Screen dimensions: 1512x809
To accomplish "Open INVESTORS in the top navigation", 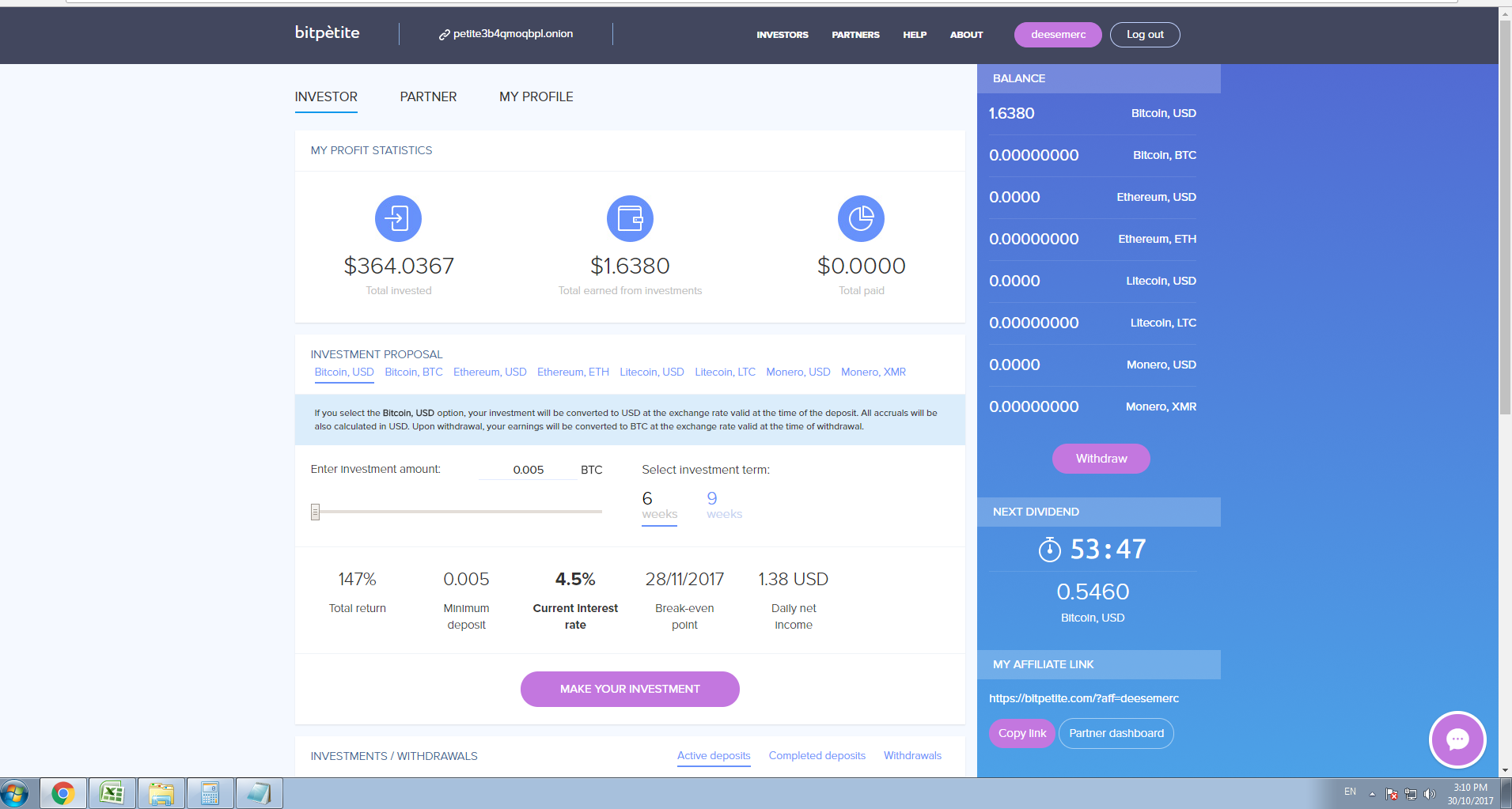I will (783, 35).
